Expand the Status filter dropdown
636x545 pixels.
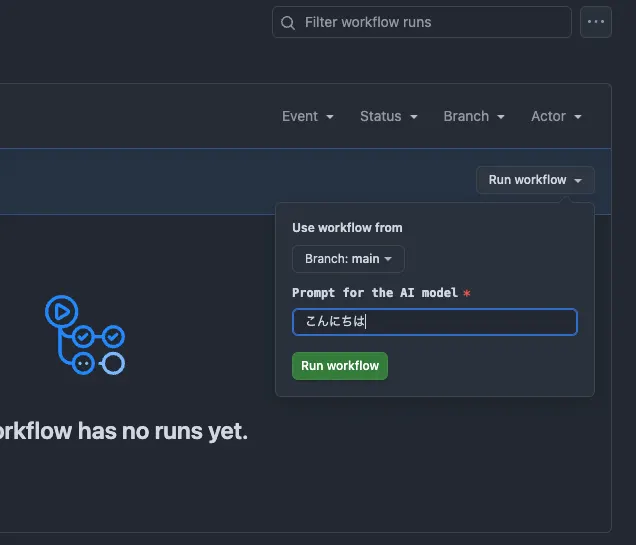(389, 116)
